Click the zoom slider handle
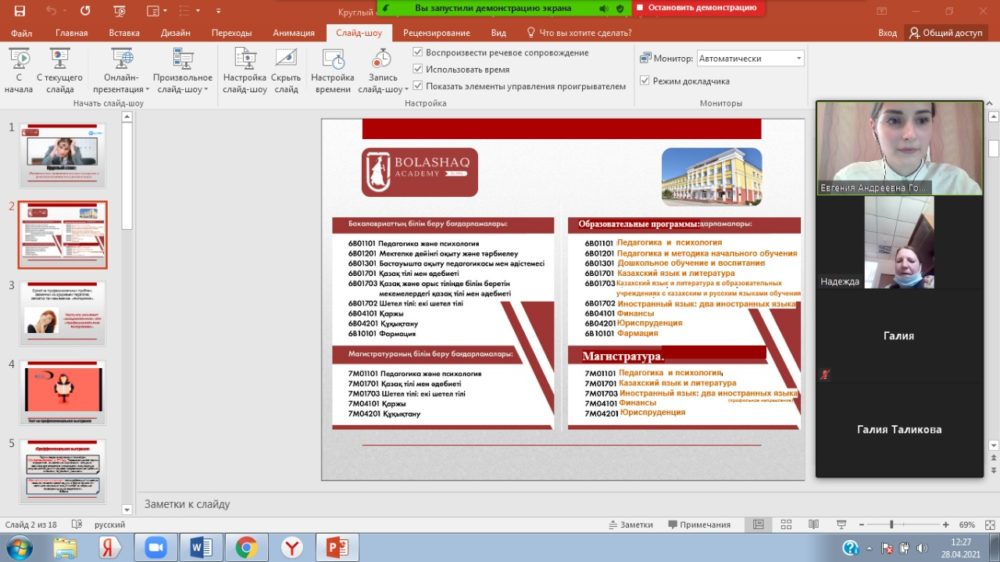1000x562 pixels. coord(892,524)
